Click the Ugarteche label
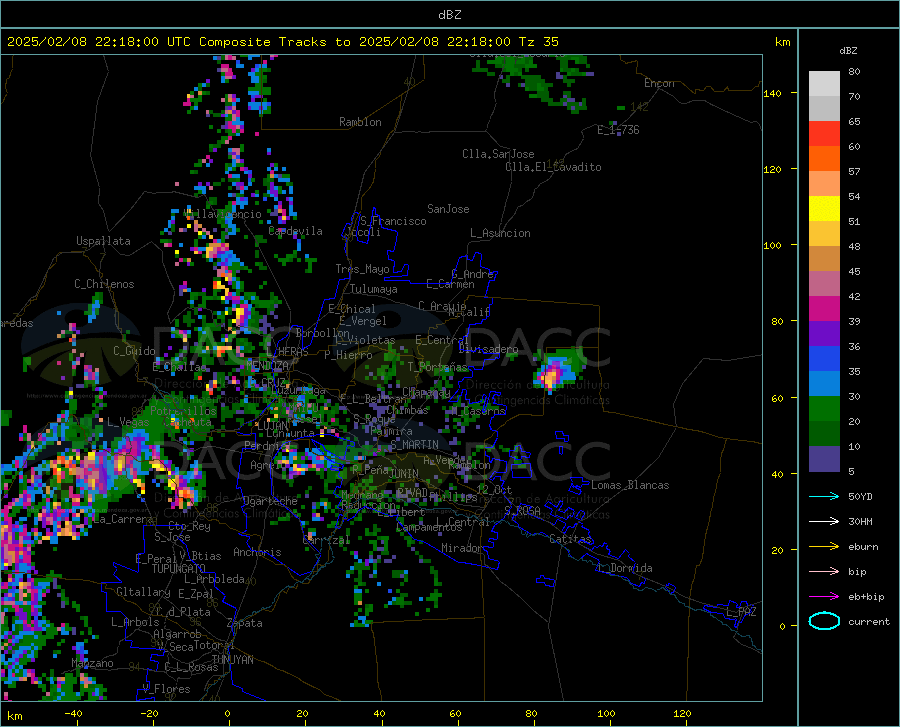This screenshot has height=727, width=900. tap(270, 501)
